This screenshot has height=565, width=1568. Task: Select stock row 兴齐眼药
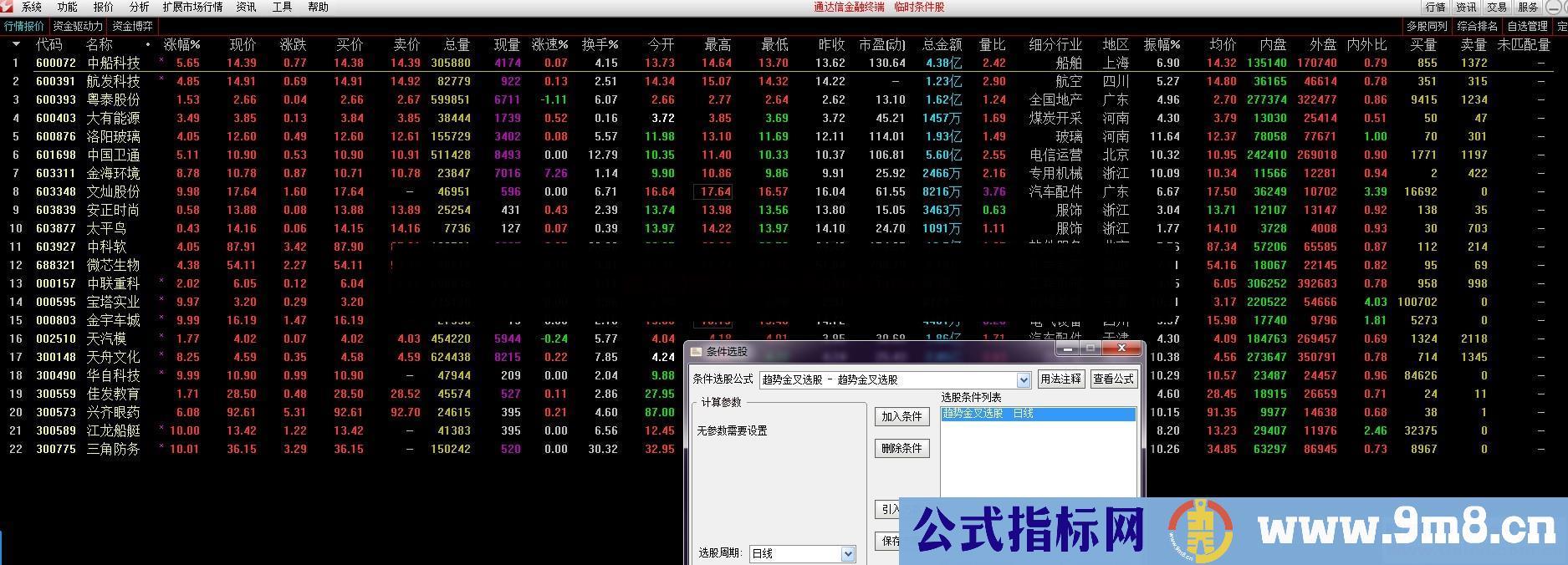(x=114, y=412)
